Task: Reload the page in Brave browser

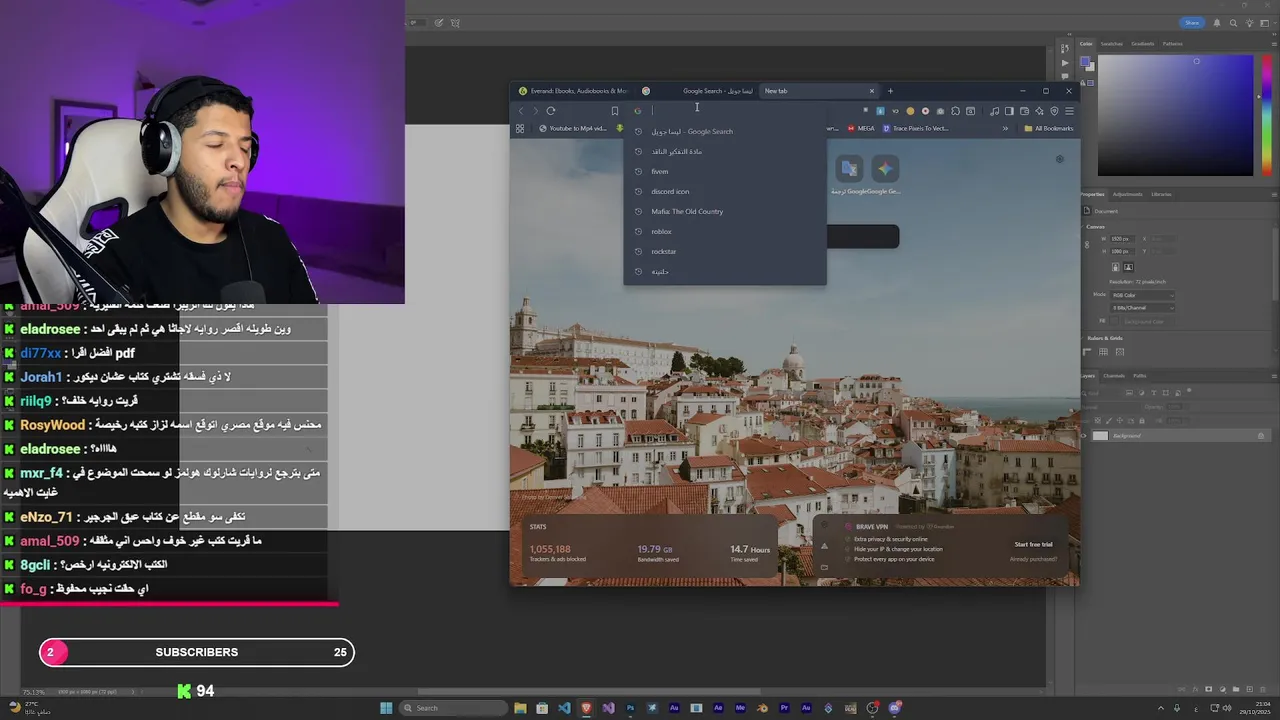Action: (x=550, y=111)
